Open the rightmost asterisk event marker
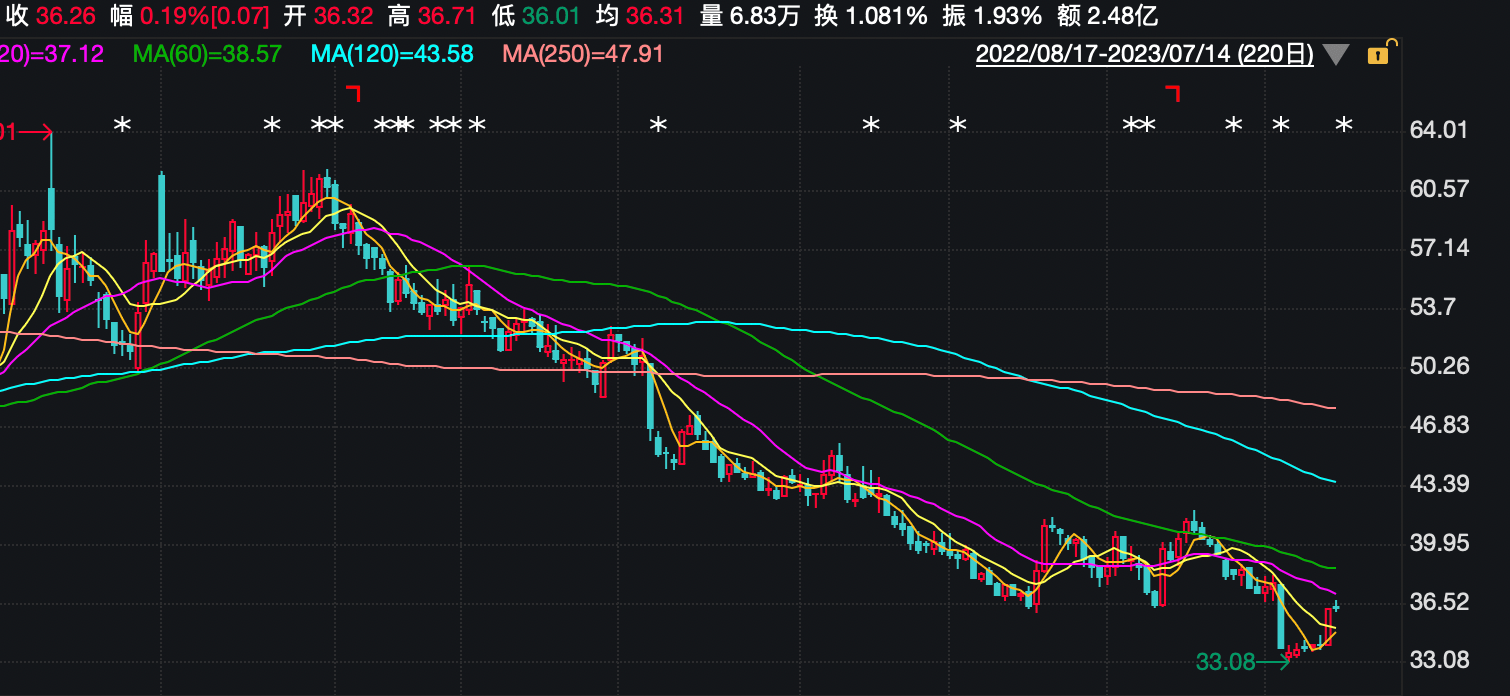This screenshot has width=1510, height=696. point(1344,125)
